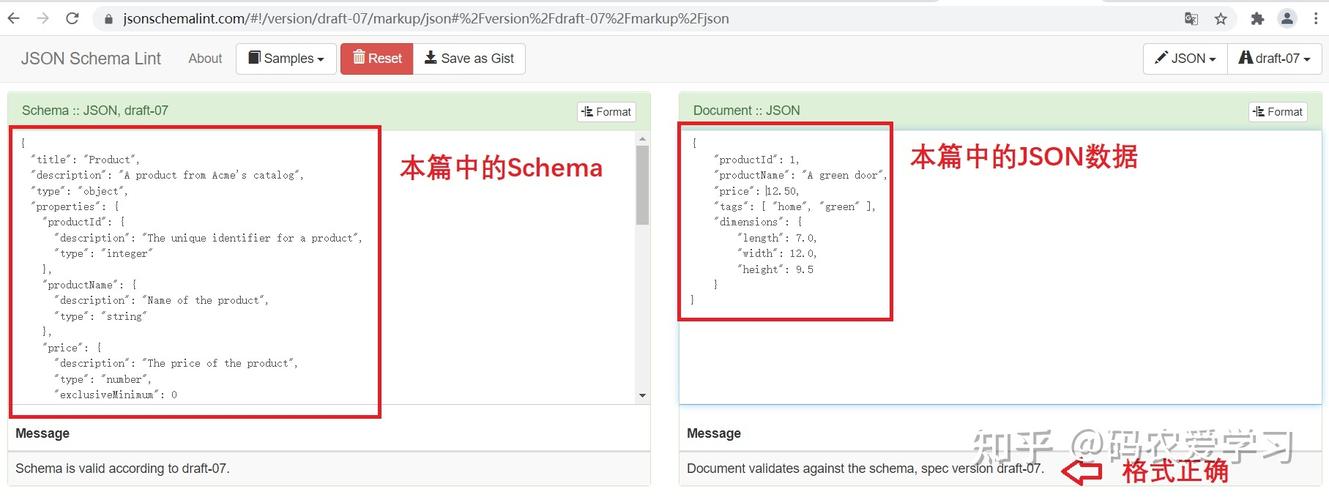Viewport: 1329px width, 500px height.
Task: Open the browser extensions puzzle icon
Action: [1258, 18]
